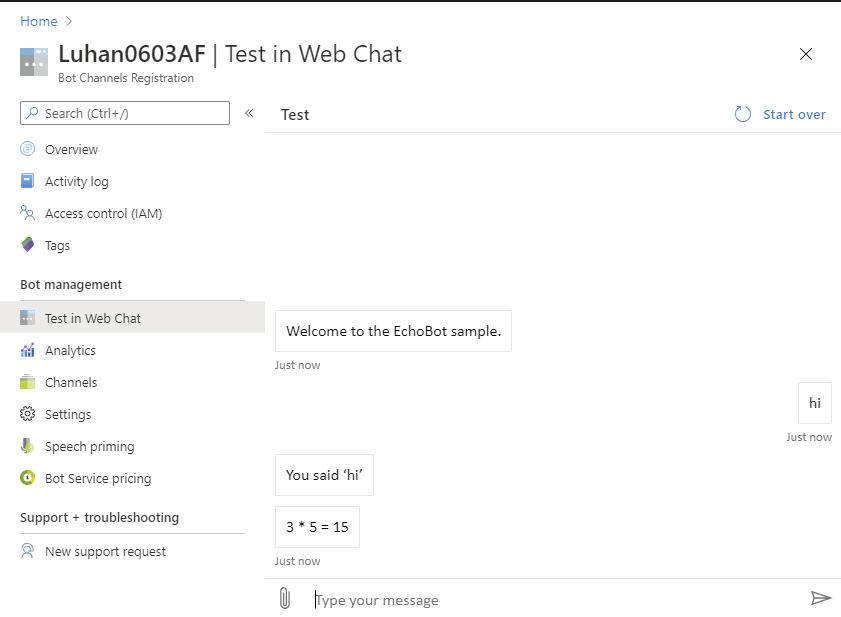Click the Access control people icon
The image size is (841, 617).
[x=27, y=213]
